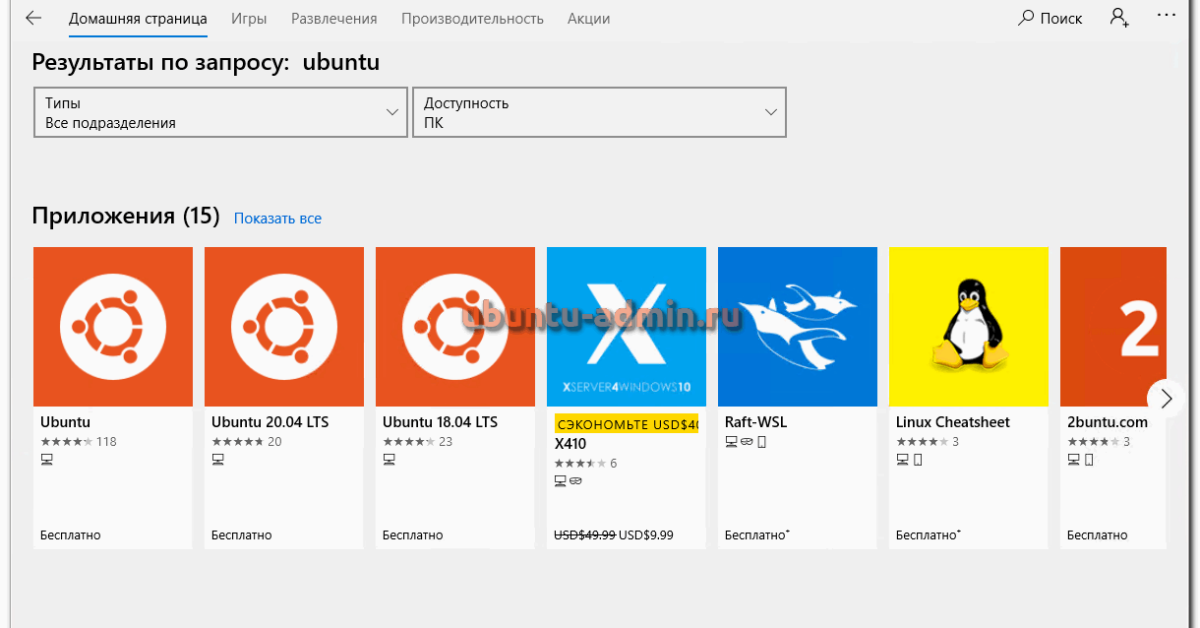Open the Акции tab
The width and height of the screenshot is (1200, 628).
[x=588, y=19]
